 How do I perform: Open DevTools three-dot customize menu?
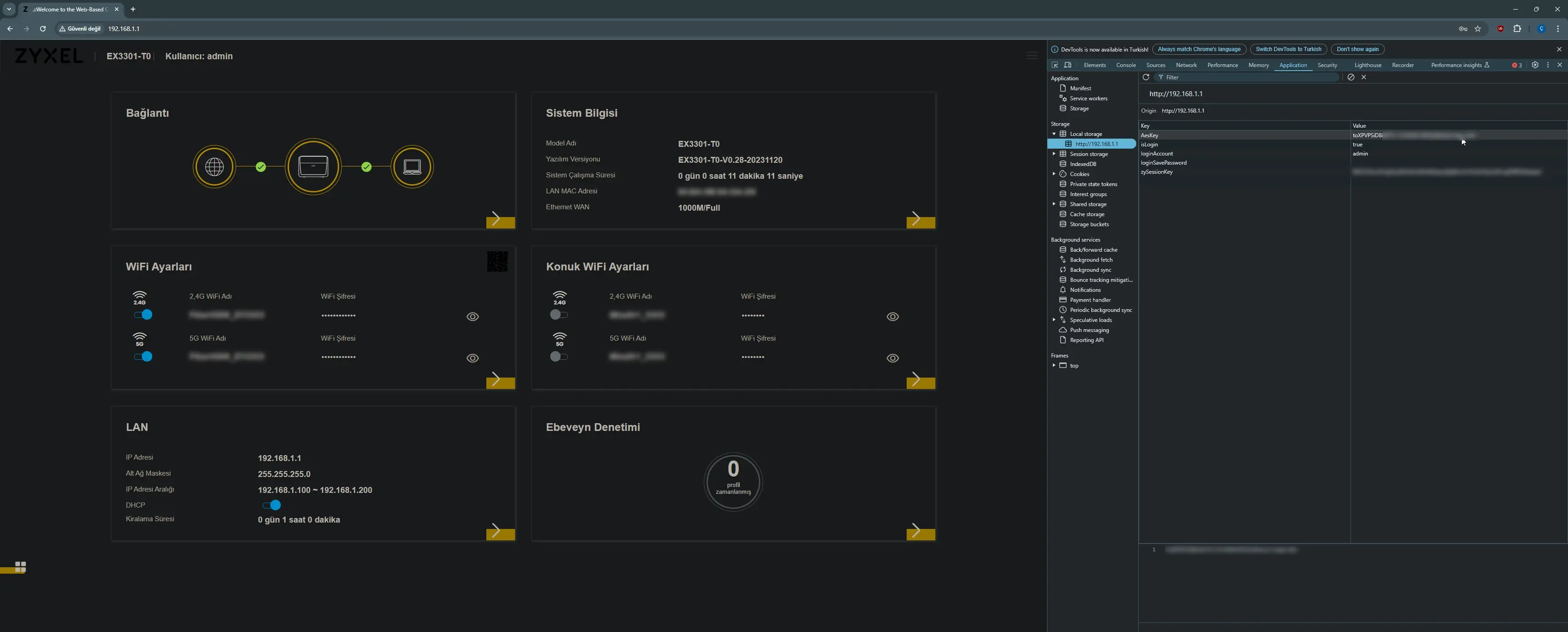pyautogui.click(x=1548, y=65)
